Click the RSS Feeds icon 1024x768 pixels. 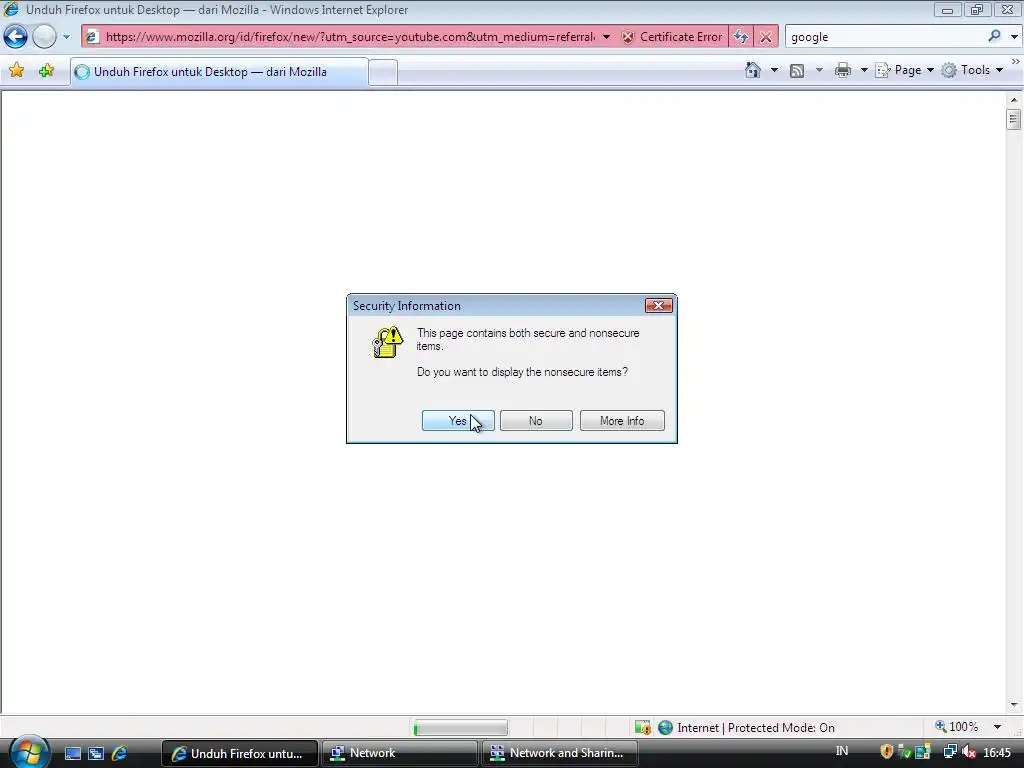(x=797, y=70)
